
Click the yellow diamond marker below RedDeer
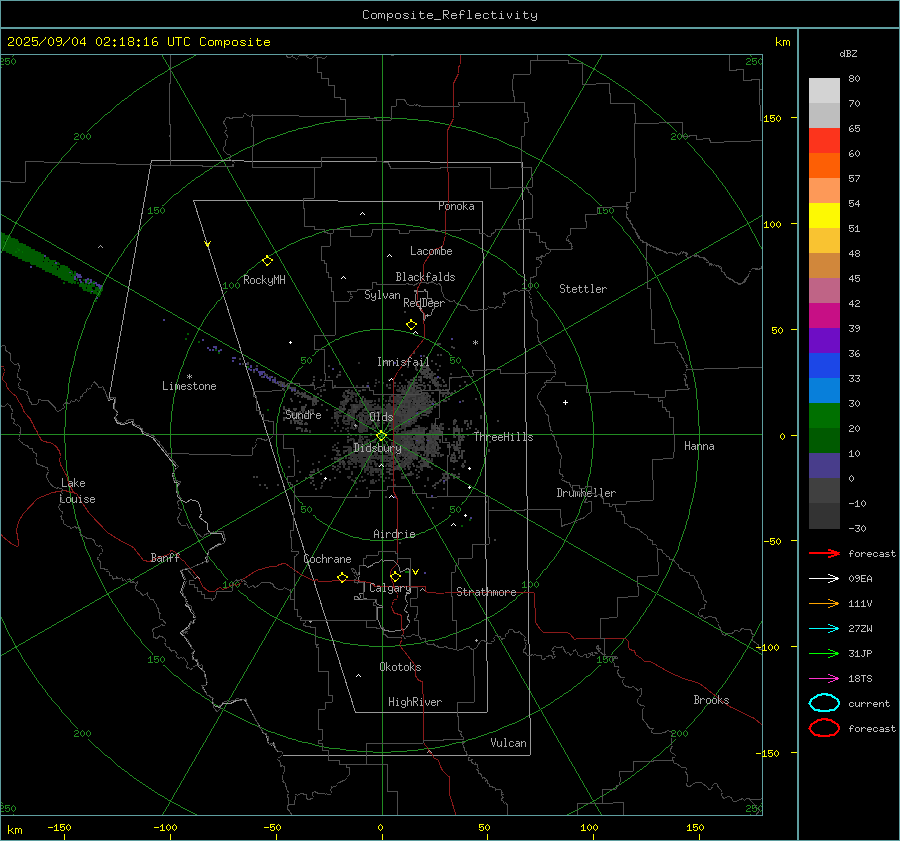coord(412,325)
